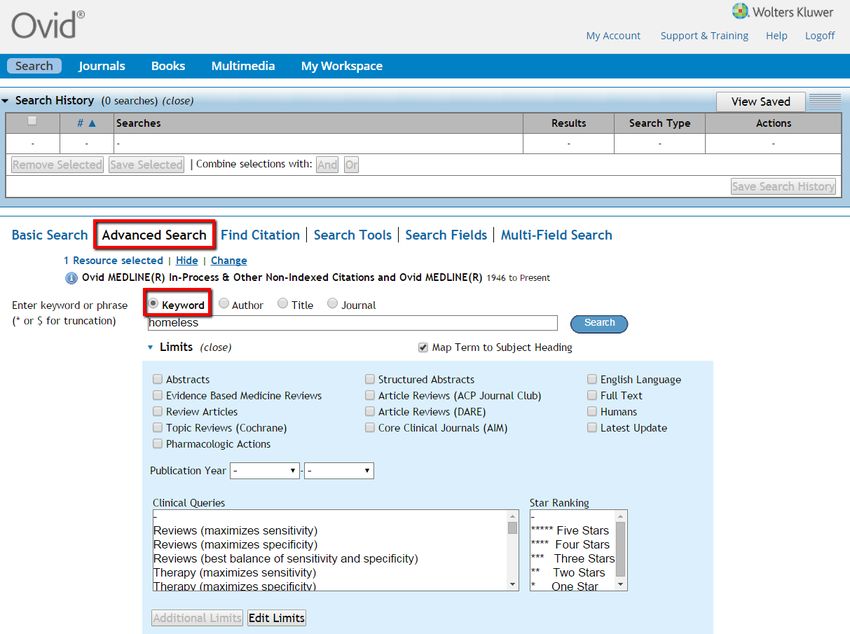Select the Keyword radio button
The width and height of the screenshot is (850, 634).
tap(153, 303)
